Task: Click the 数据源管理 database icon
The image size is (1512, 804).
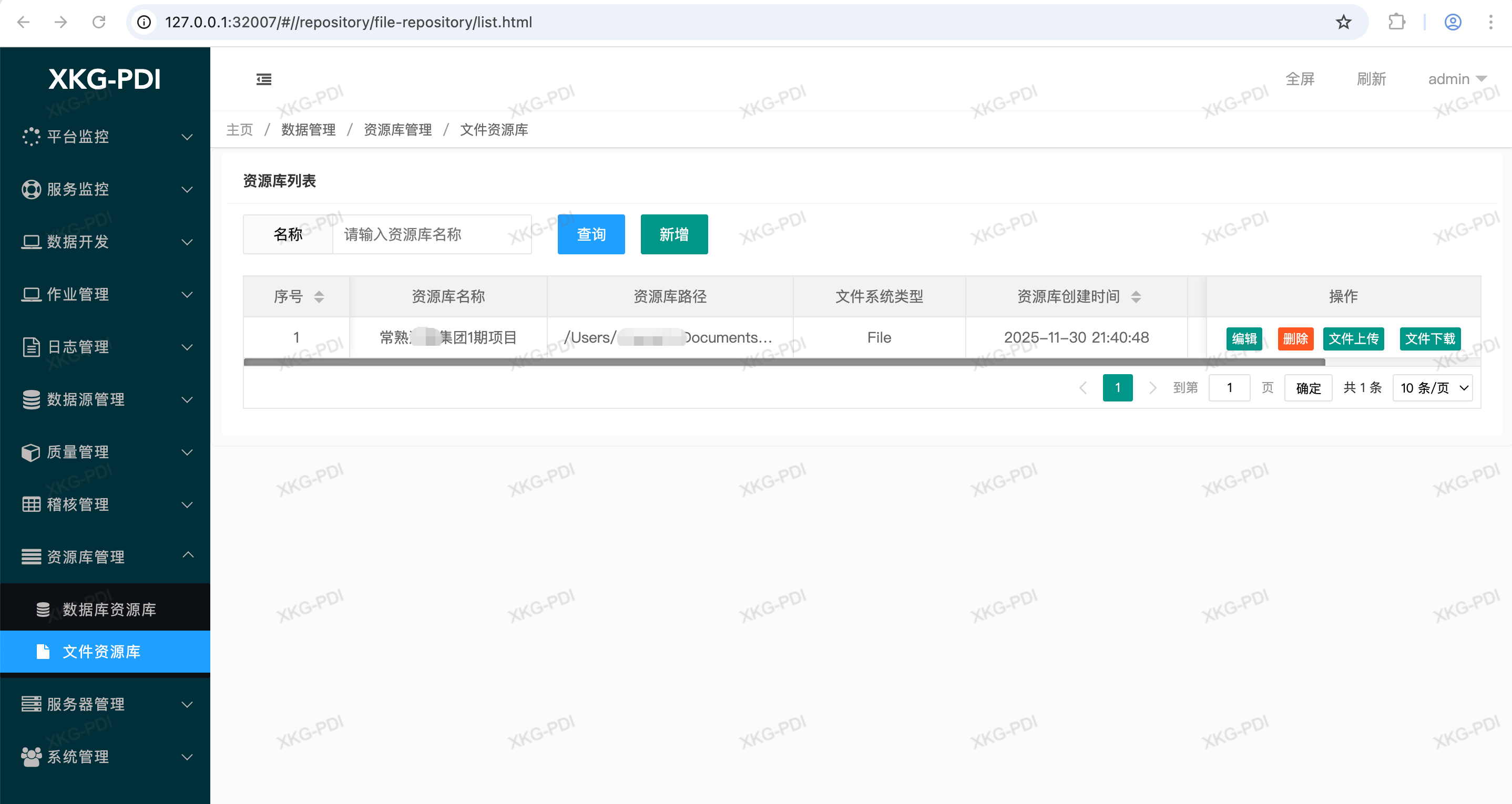Action: click(x=30, y=400)
